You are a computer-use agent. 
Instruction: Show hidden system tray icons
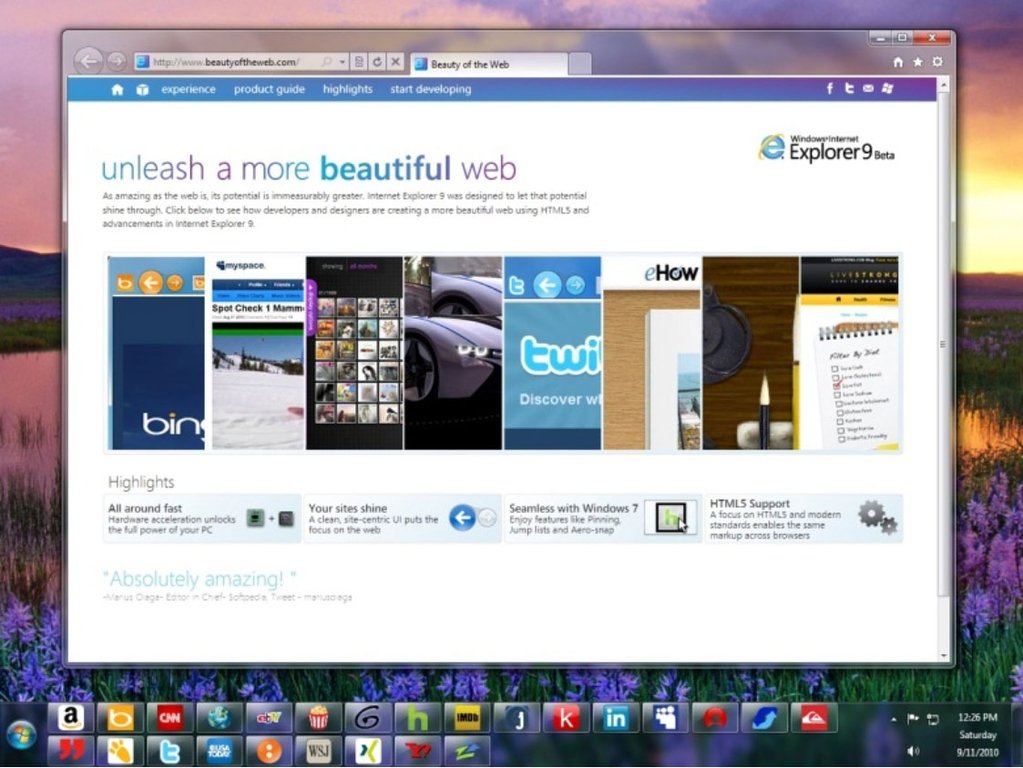[x=893, y=719]
